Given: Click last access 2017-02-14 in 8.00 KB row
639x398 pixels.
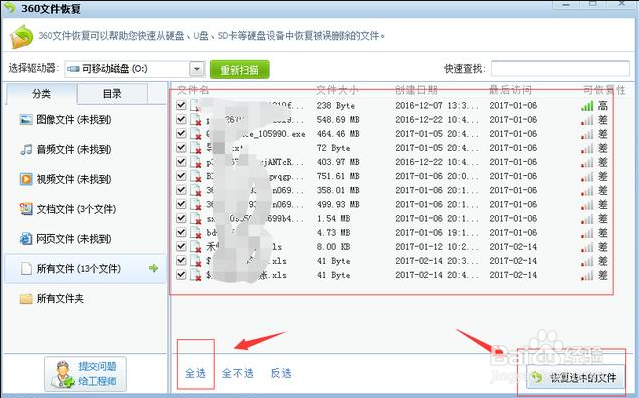Looking at the screenshot, I should point(513,247).
